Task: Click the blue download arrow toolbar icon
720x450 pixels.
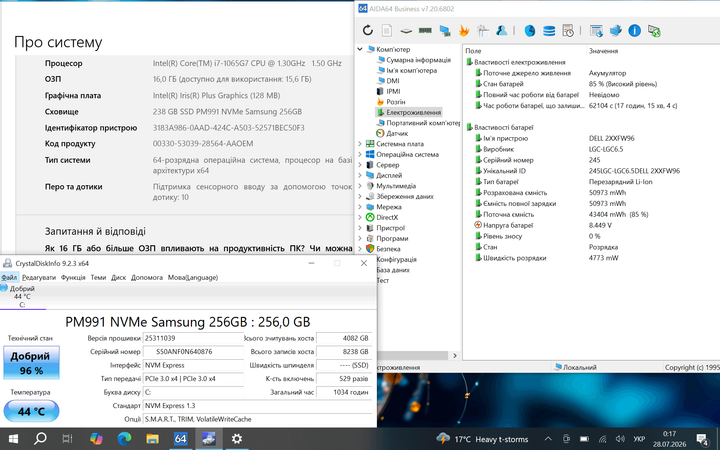Action: tap(615, 31)
